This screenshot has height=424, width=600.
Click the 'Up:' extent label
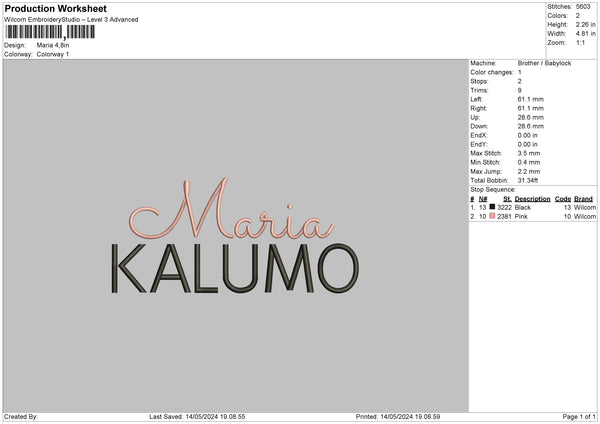click(475, 117)
